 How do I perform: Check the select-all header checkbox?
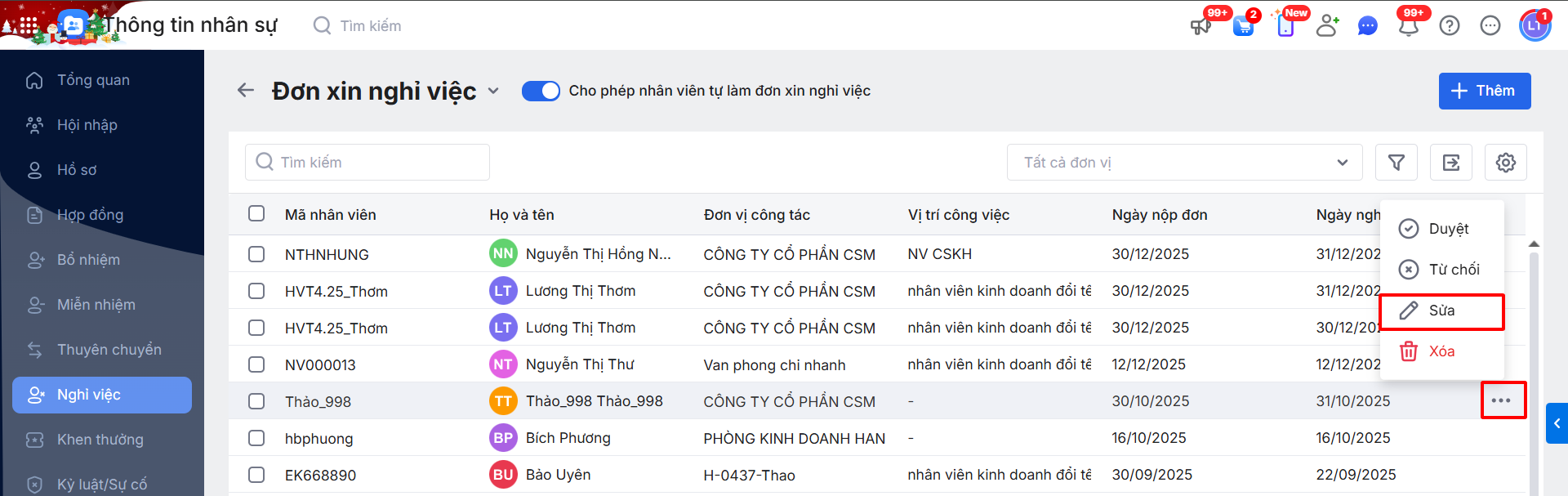coord(256,214)
